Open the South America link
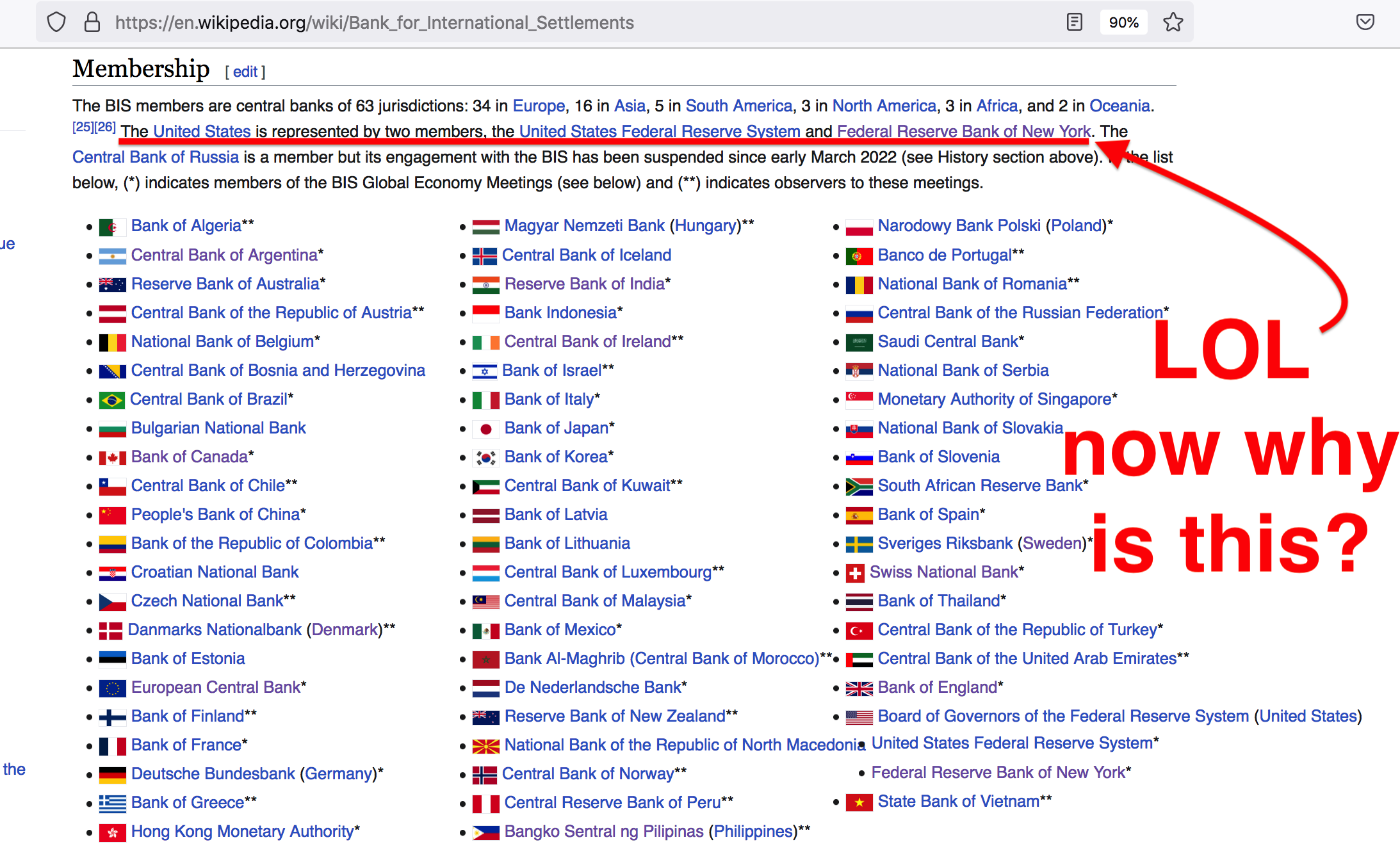 click(x=738, y=106)
